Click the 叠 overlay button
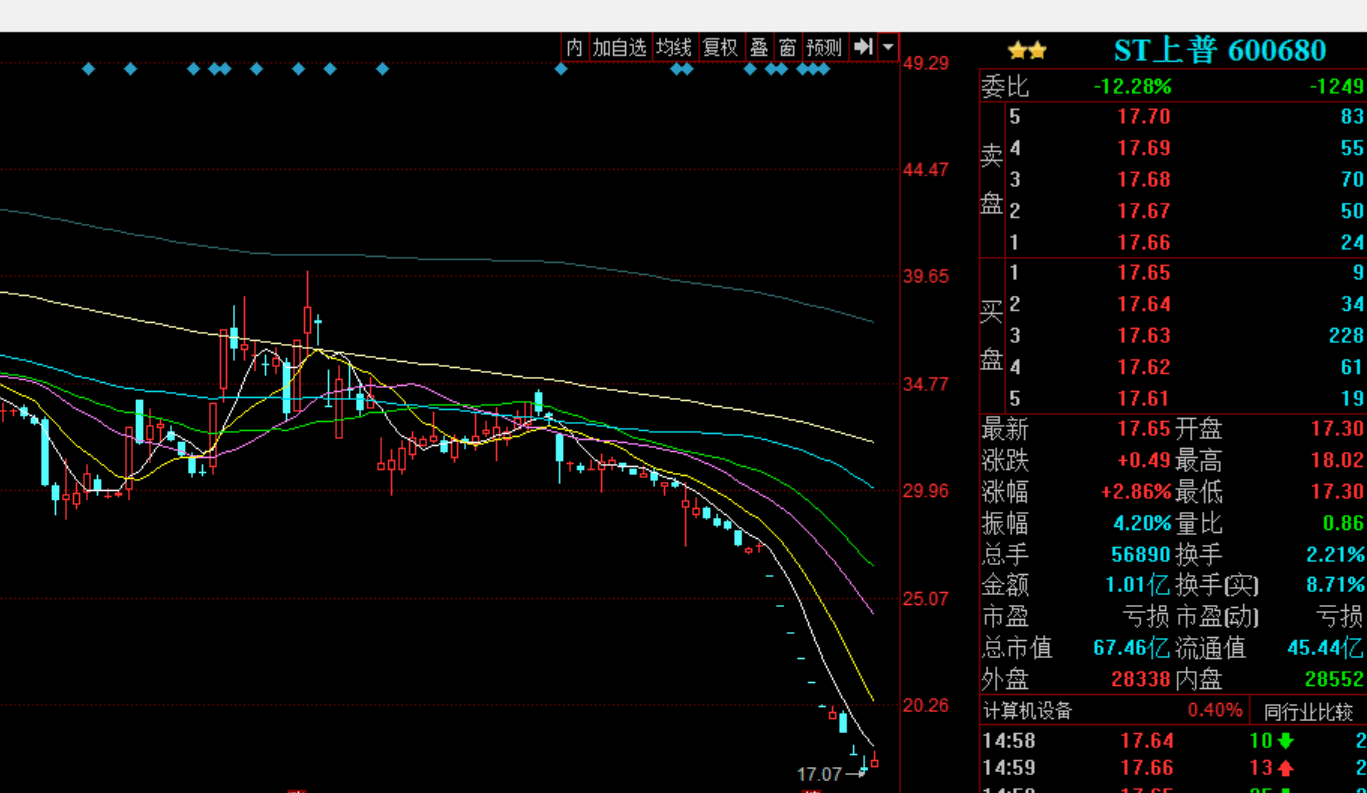 [x=760, y=47]
